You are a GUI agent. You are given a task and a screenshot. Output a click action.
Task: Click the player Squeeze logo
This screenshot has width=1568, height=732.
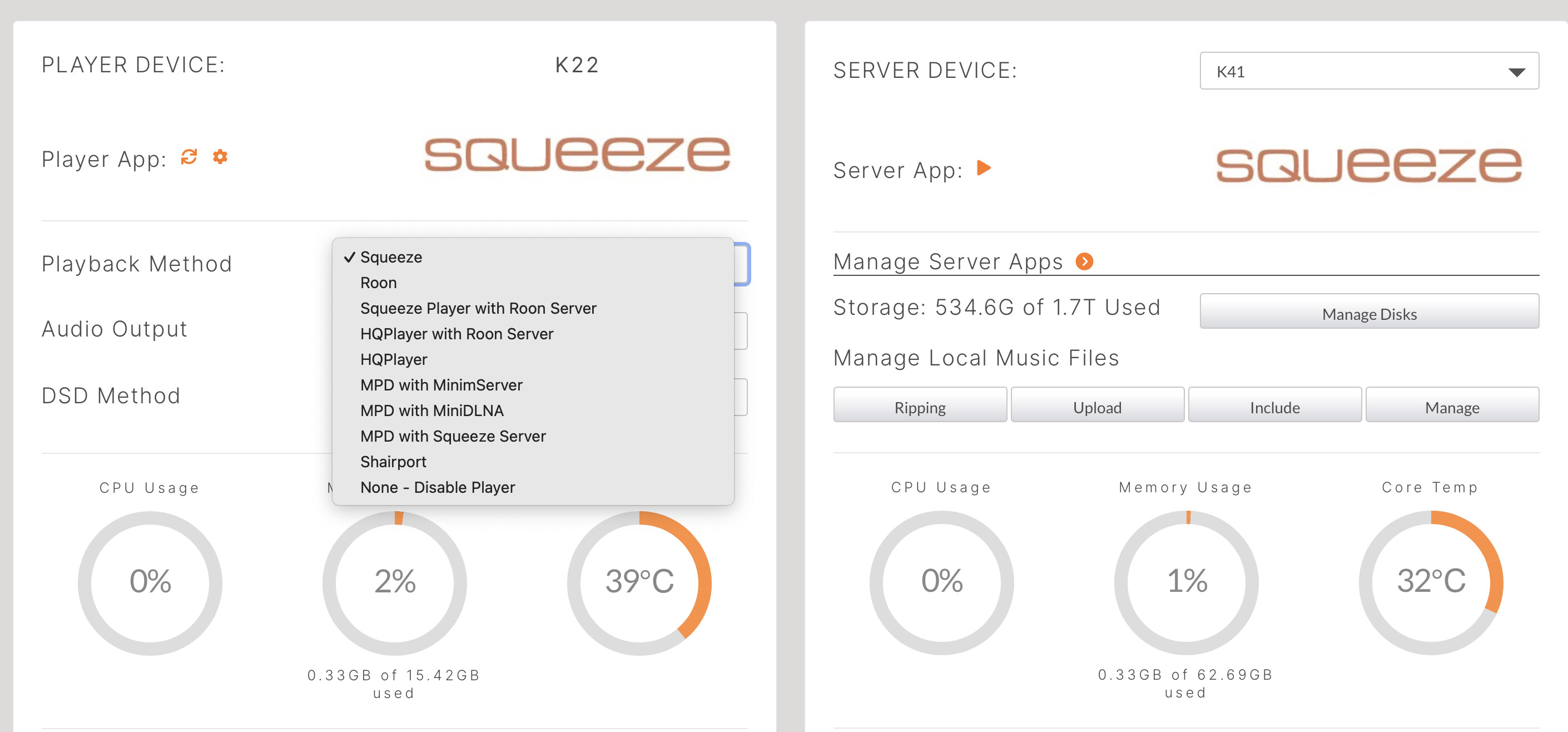(577, 154)
